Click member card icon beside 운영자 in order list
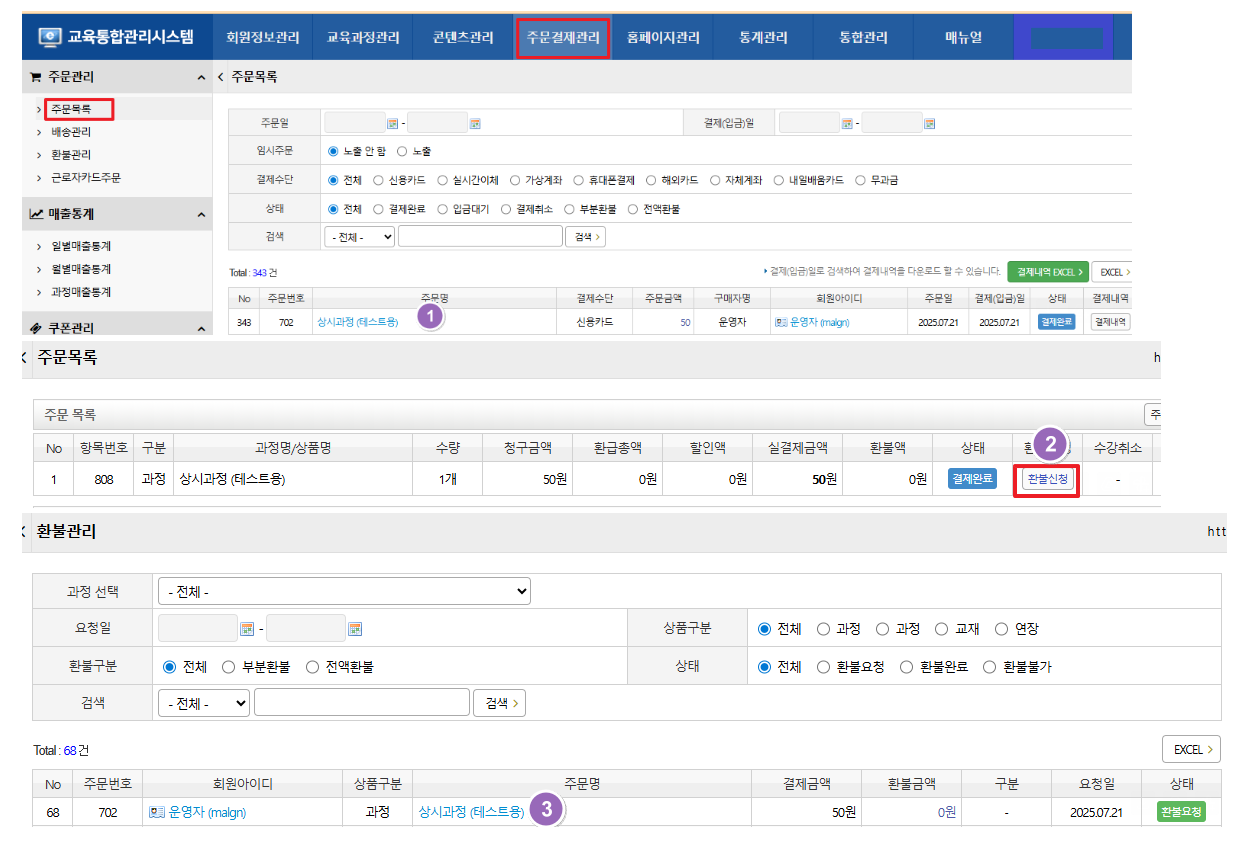 coord(781,322)
